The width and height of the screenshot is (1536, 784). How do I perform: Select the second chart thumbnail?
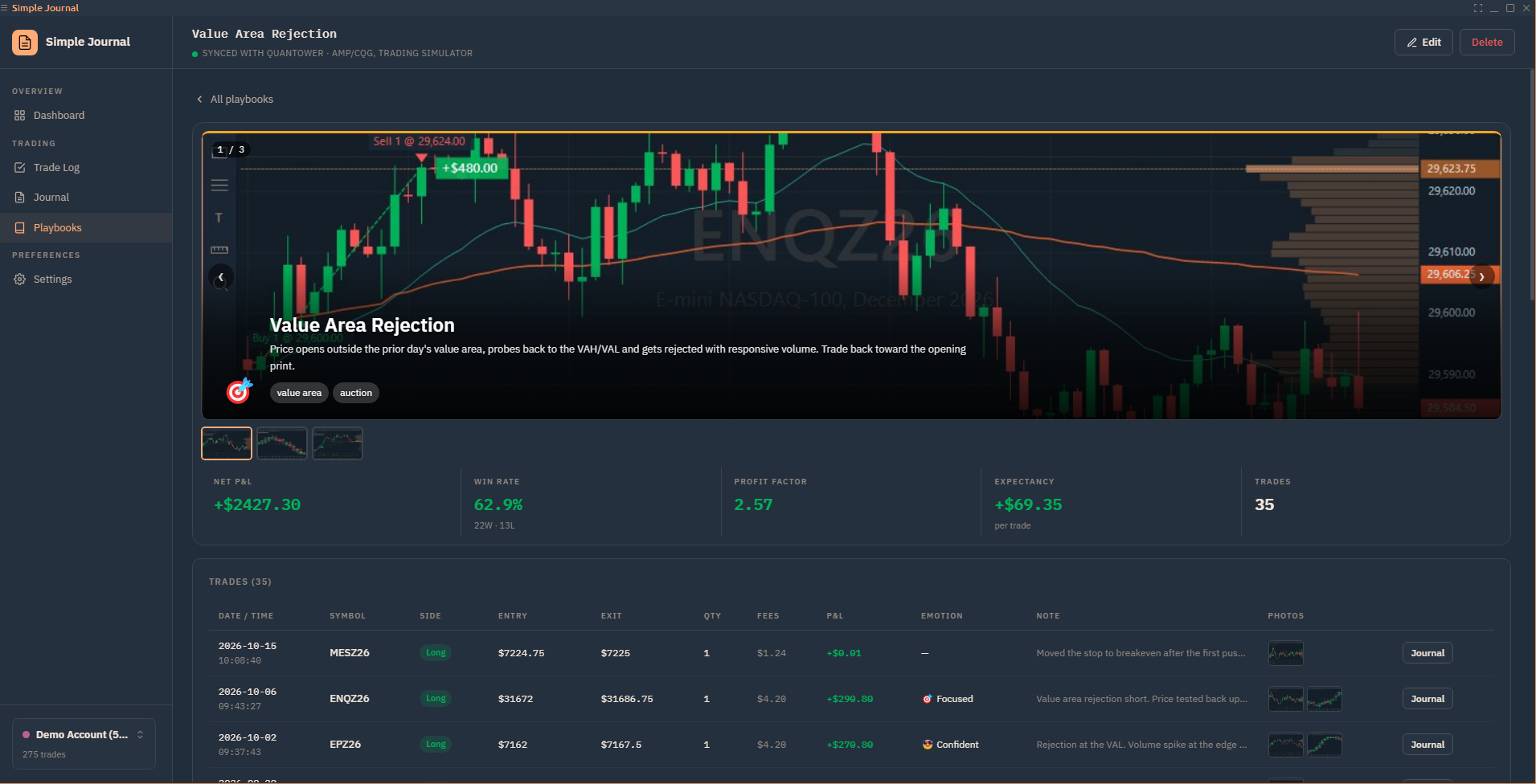point(282,443)
